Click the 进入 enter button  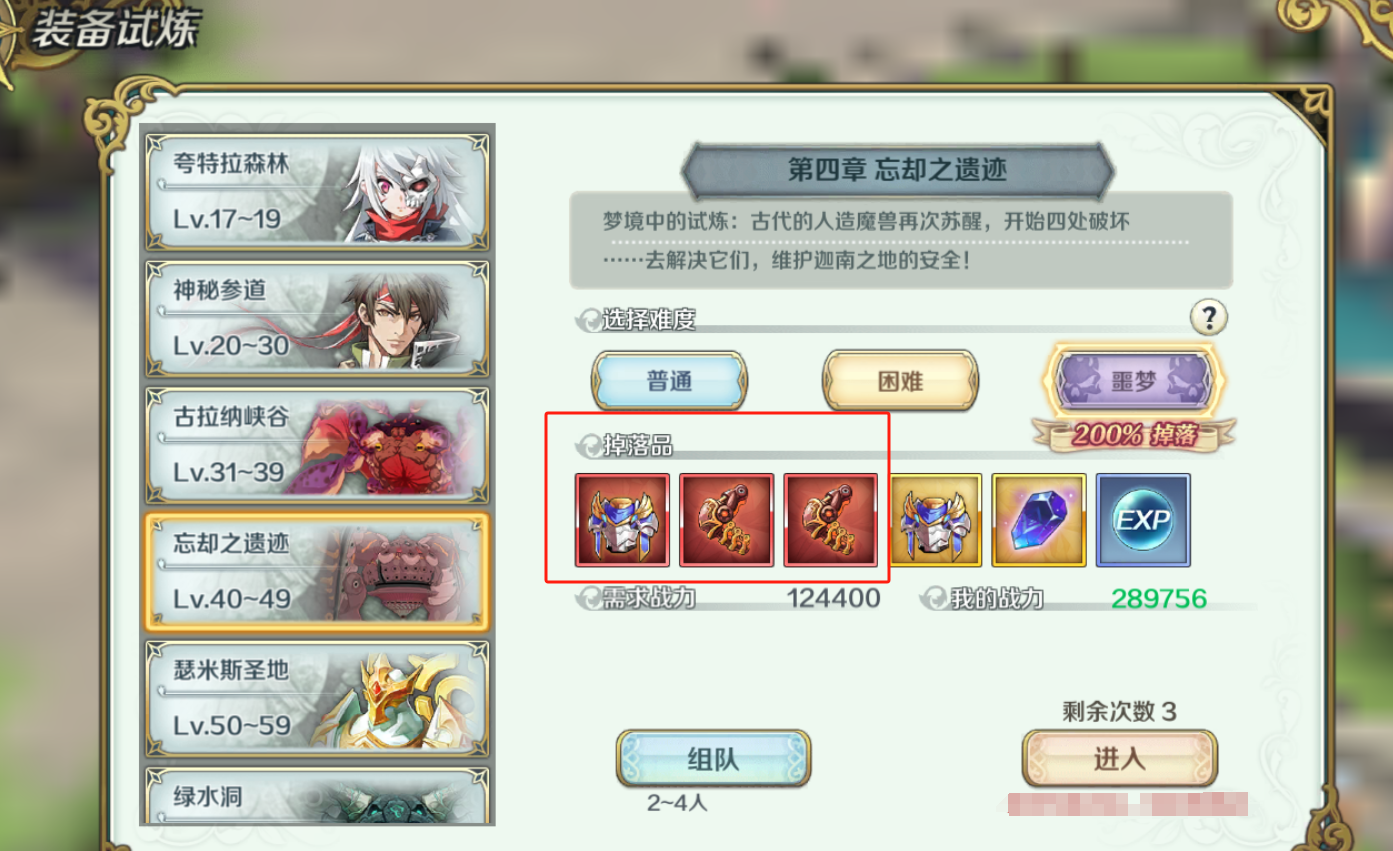[x=1119, y=759]
